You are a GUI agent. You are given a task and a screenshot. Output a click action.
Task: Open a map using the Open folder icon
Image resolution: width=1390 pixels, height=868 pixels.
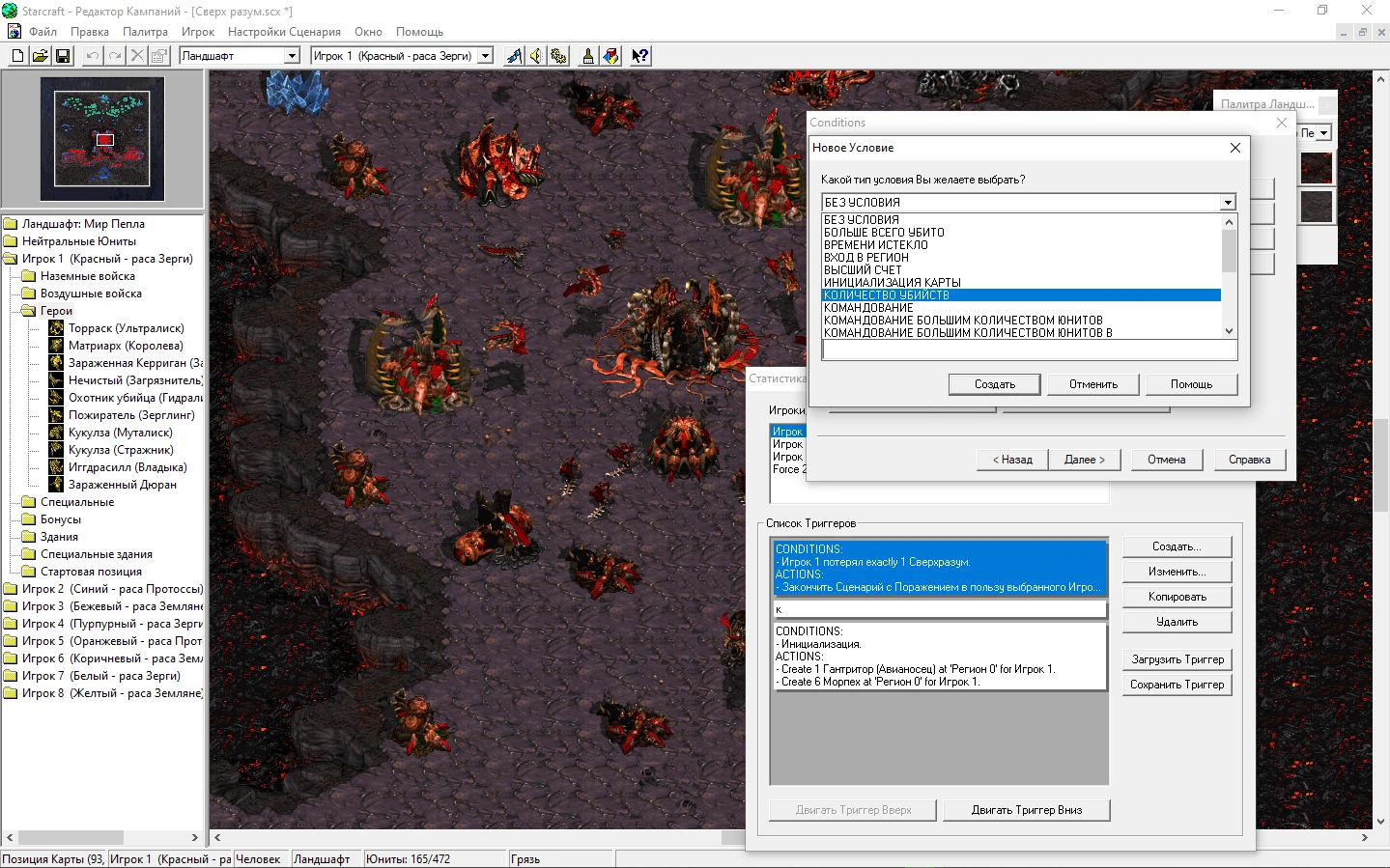point(39,55)
